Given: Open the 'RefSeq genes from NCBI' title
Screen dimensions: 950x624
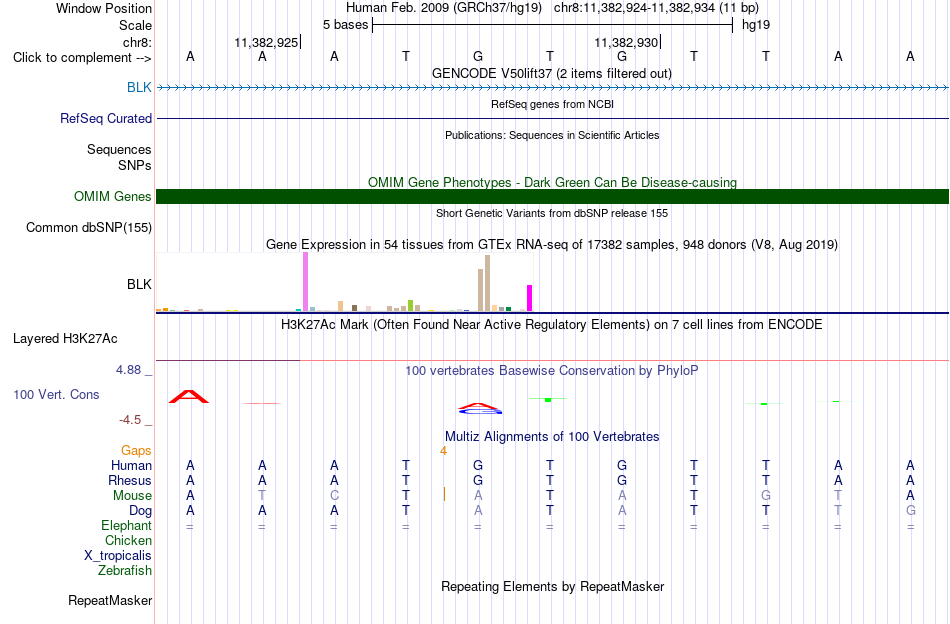Looking at the screenshot, I should (x=552, y=104).
